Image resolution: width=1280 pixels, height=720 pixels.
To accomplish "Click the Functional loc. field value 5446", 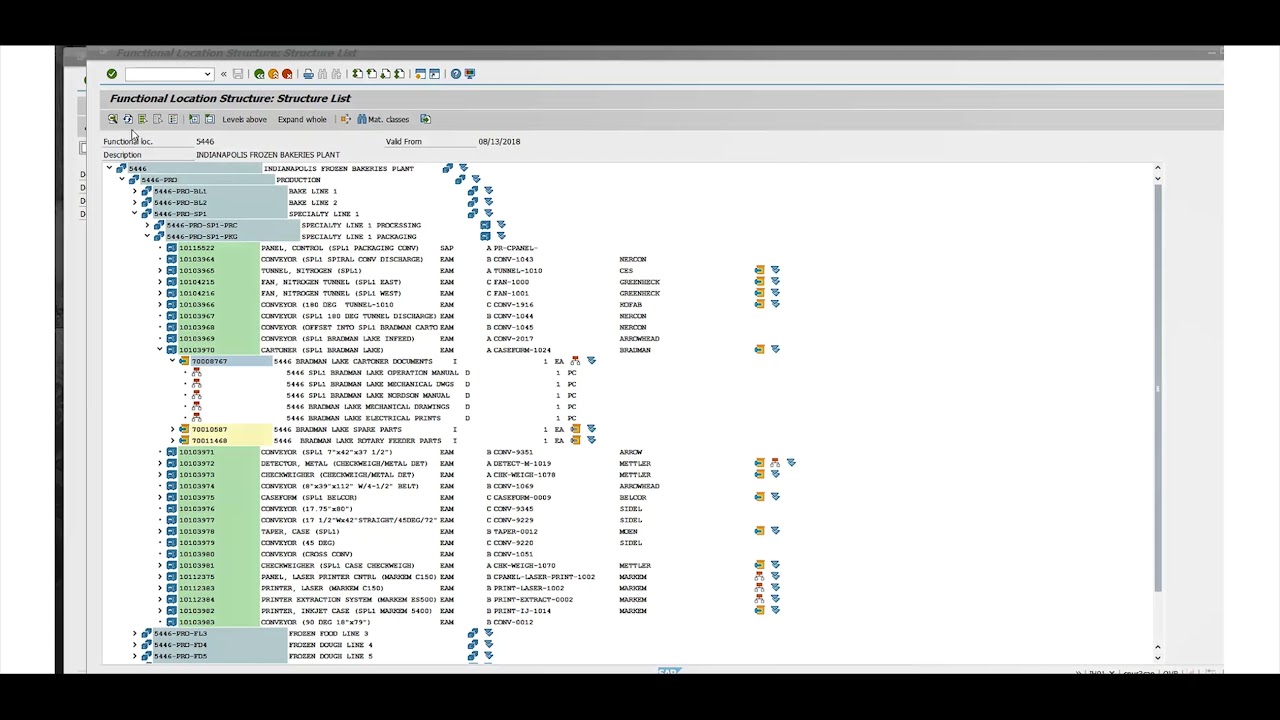I will (x=205, y=142).
